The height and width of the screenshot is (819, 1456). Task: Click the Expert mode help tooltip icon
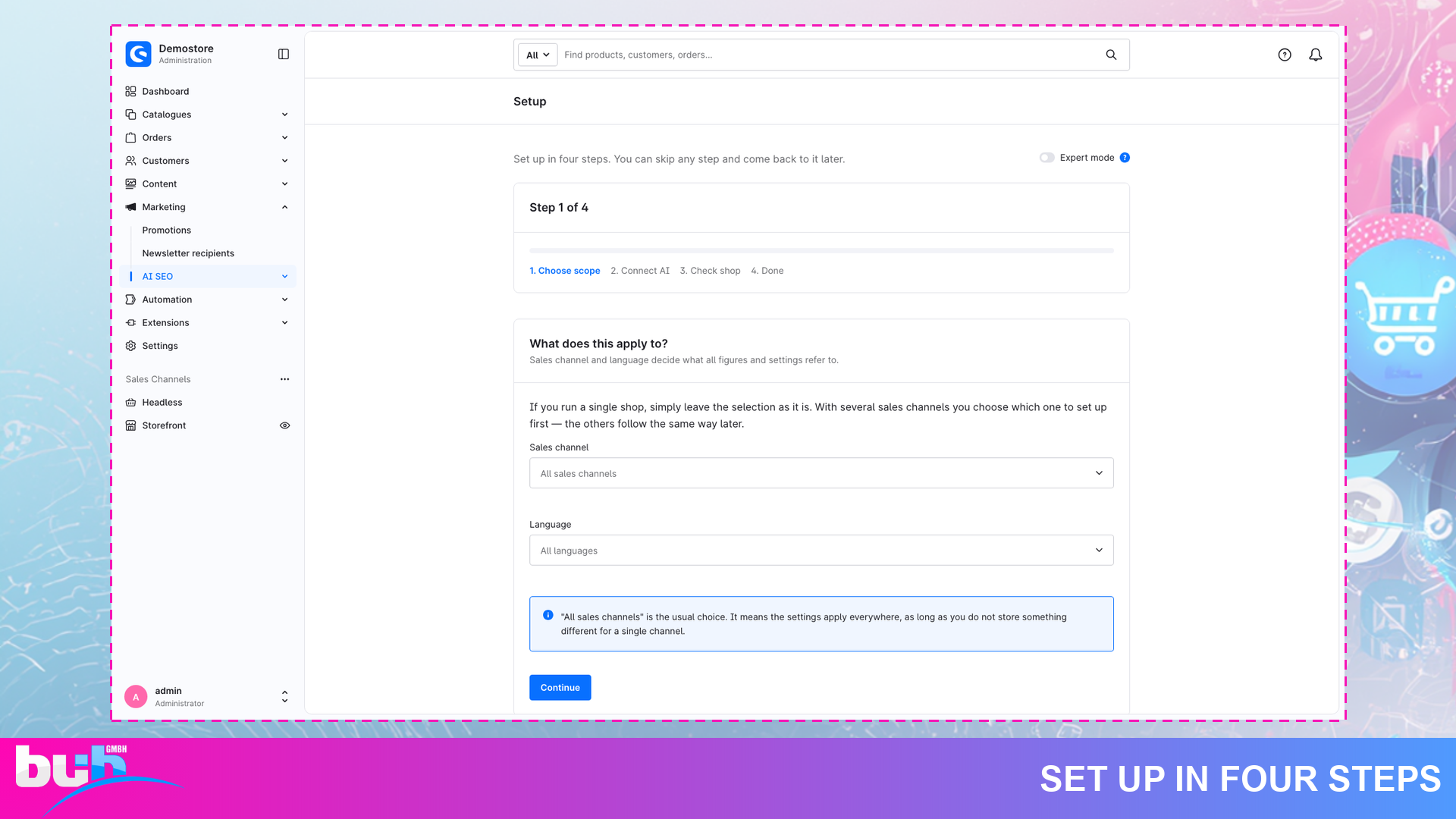pyautogui.click(x=1125, y=158)
